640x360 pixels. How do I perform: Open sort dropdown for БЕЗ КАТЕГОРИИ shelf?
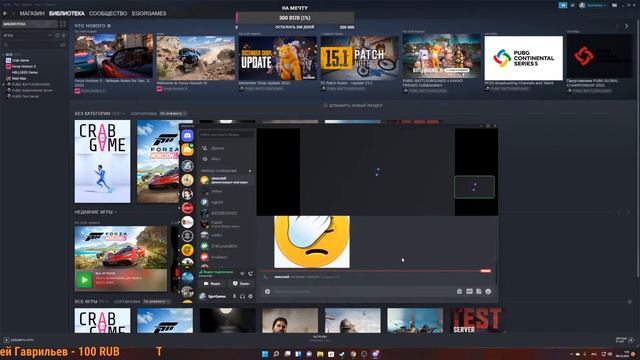click(173, 113)
